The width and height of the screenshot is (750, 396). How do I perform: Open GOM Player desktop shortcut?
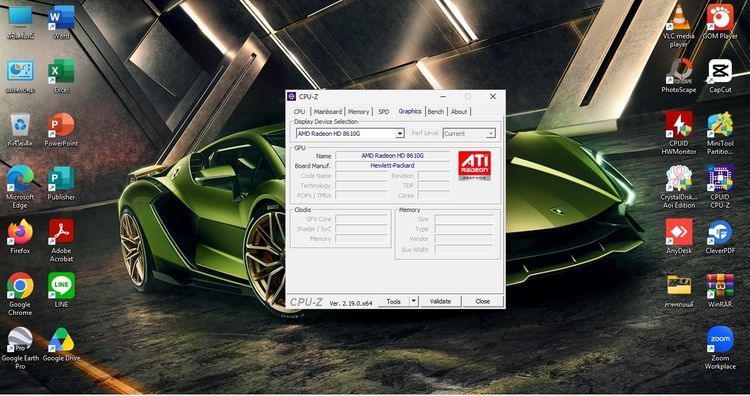pyautogui.click(x=720, y=22)
